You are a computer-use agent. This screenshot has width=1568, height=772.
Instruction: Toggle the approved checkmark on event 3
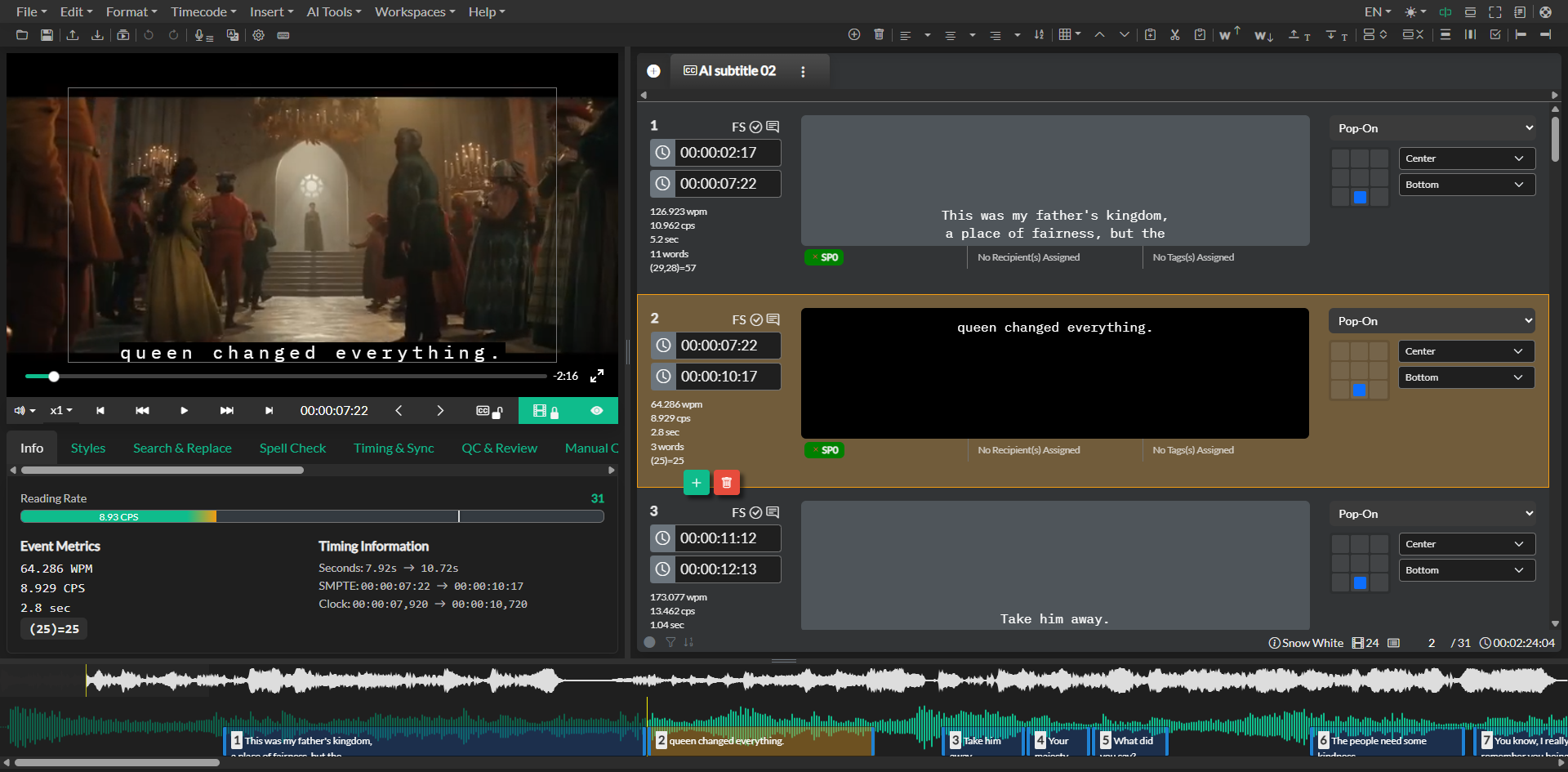coord(756,512)
